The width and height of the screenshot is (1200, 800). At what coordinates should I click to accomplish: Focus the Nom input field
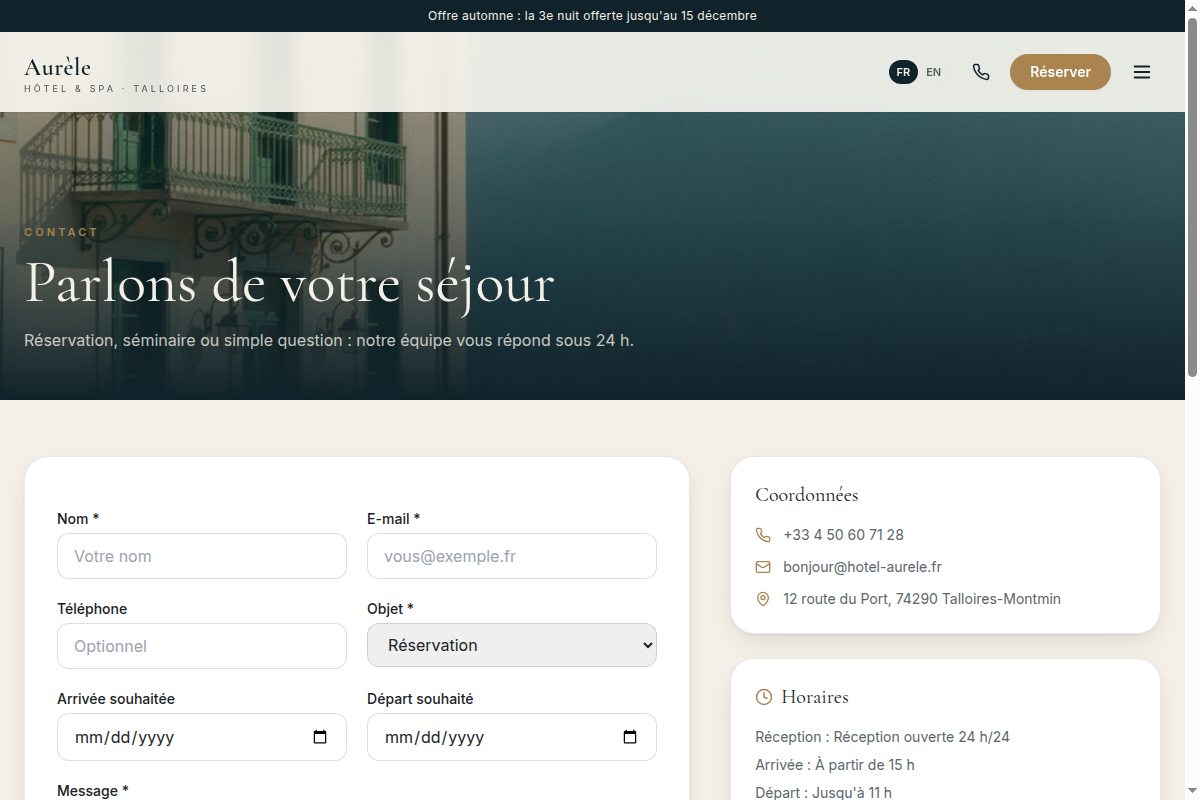pos(202,556)
